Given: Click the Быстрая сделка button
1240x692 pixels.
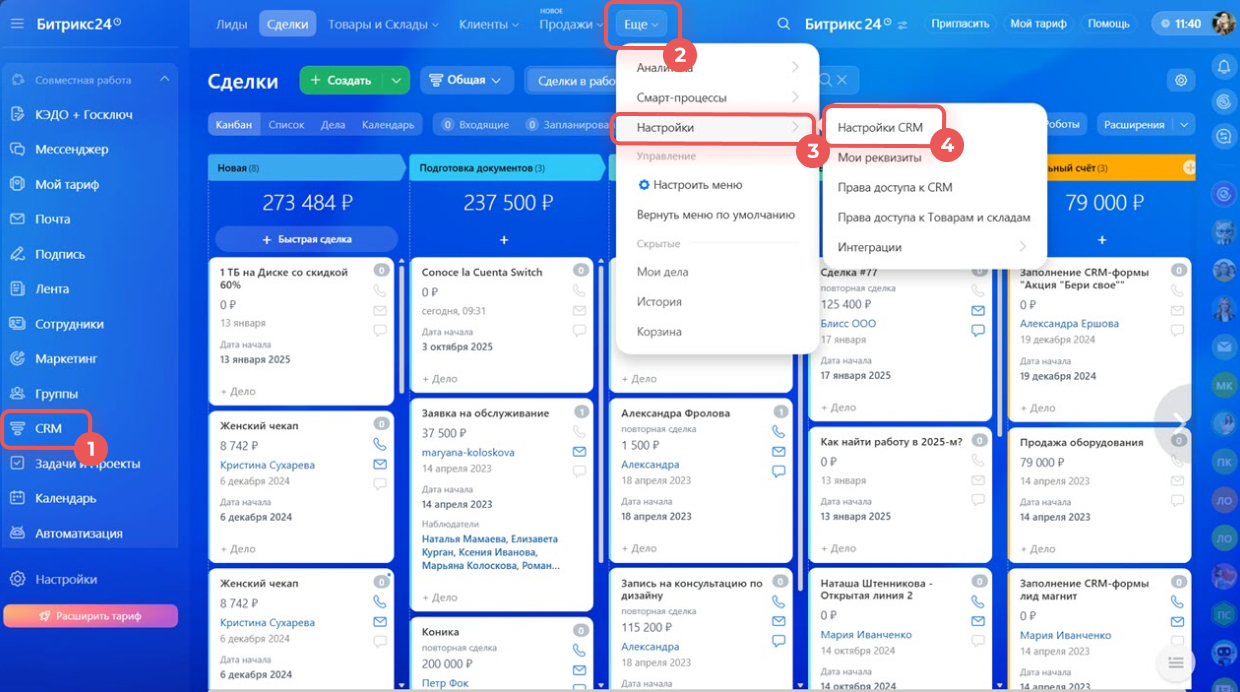Looking at the screenshot, I should click(306, 240).
